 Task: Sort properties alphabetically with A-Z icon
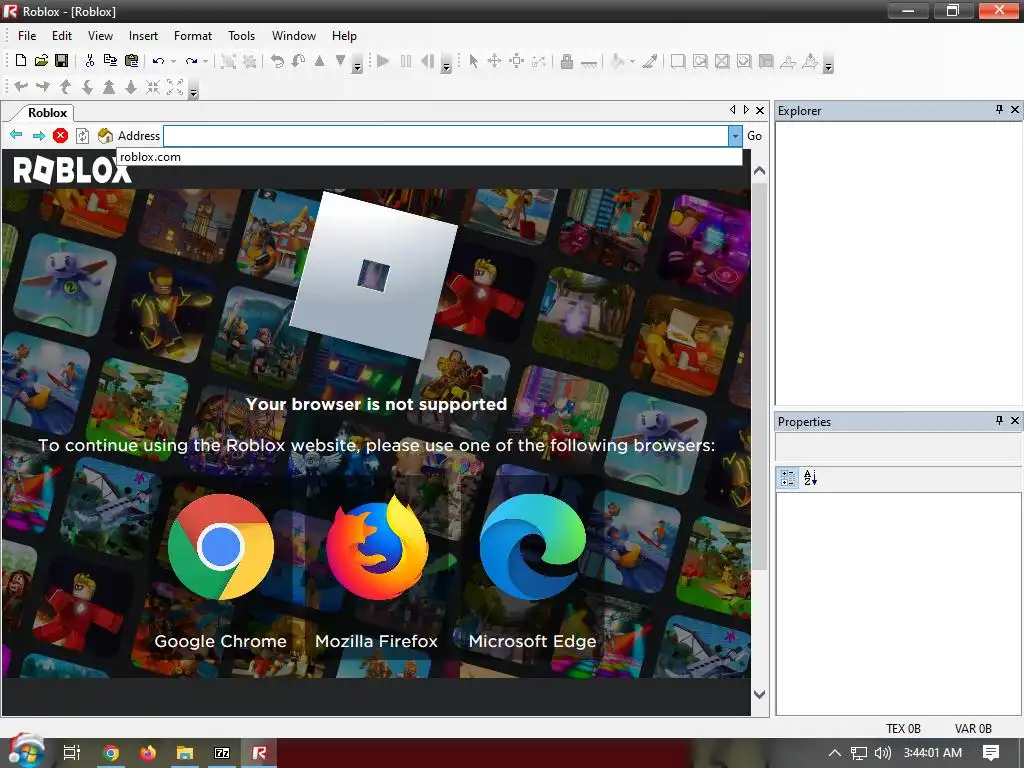tap(810, 478)
